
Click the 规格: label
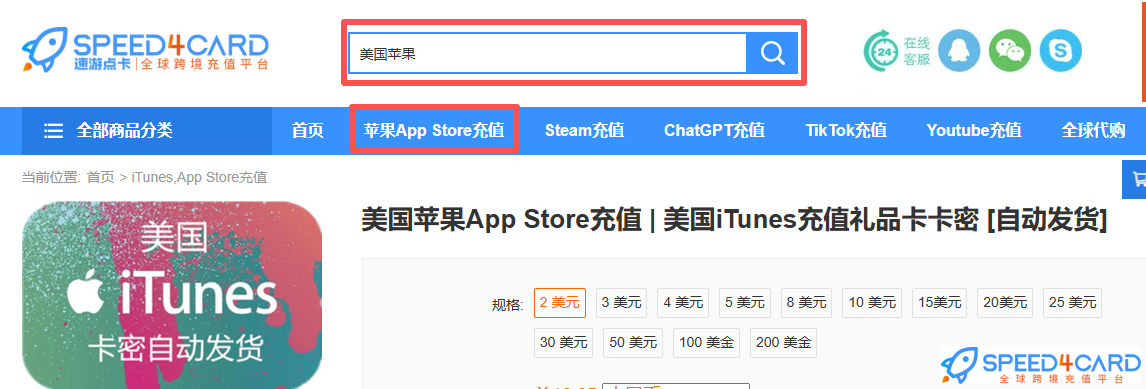[508, 305]
